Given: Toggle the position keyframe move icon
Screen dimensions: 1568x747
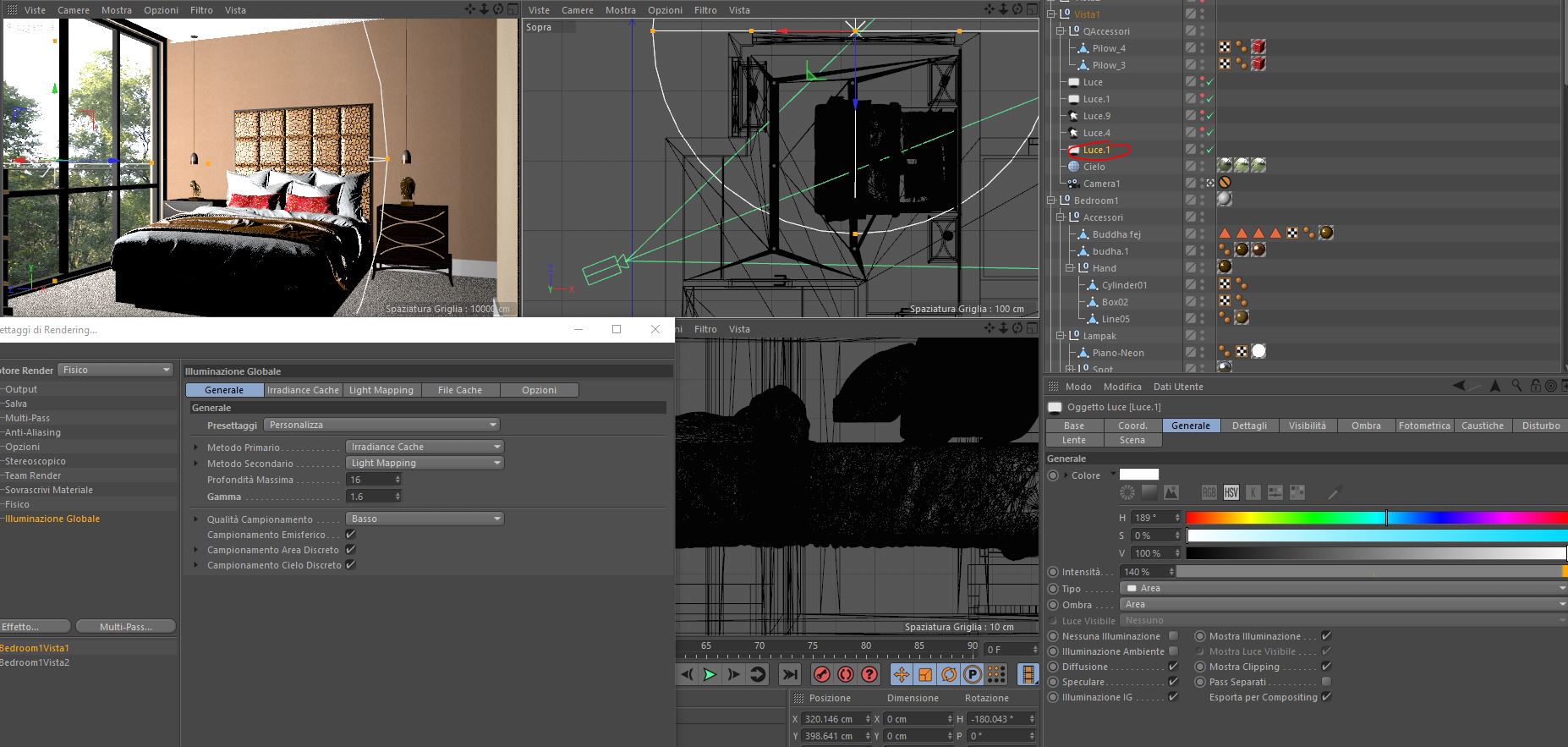Looking at the screenshot, I should [x=902, y=674].
